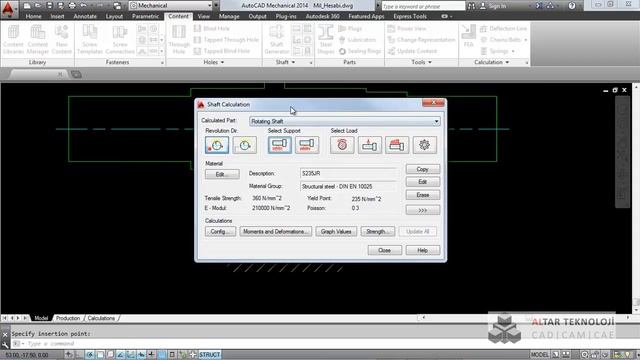Open Annotate ribbon tab
The width and height of the screenshot is (640, 360).
click(x=85, y=16)
